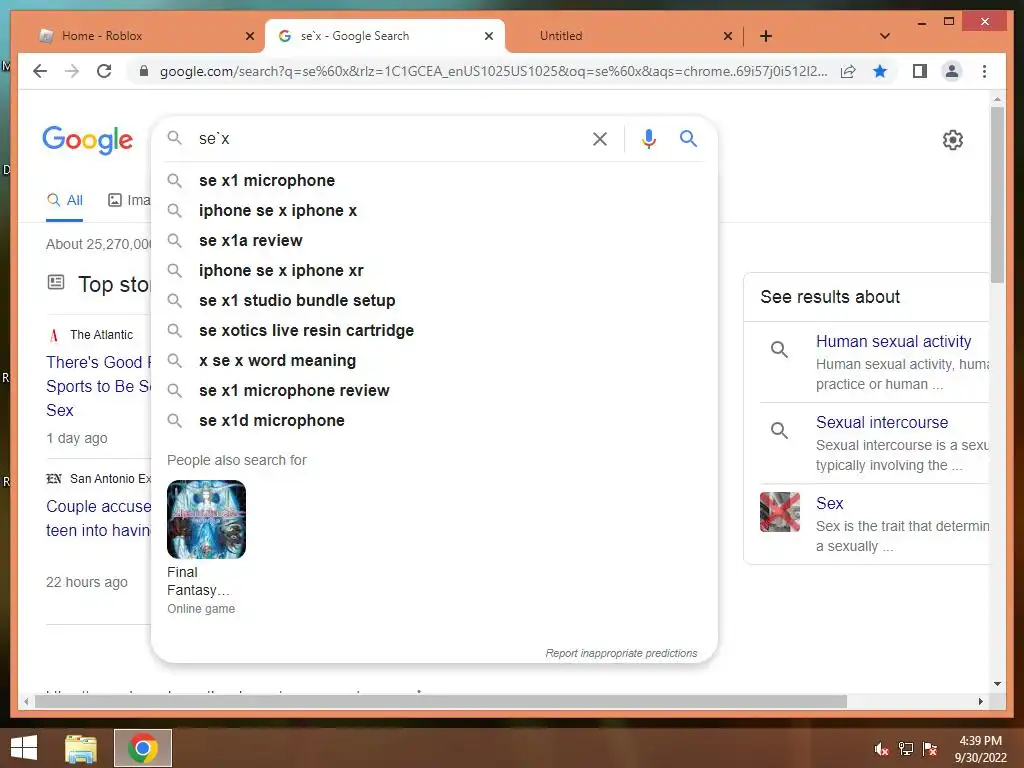This screenshot has width=1024, height=768.
Task: Open the Windows Start menu
Action: pos(24,748)
